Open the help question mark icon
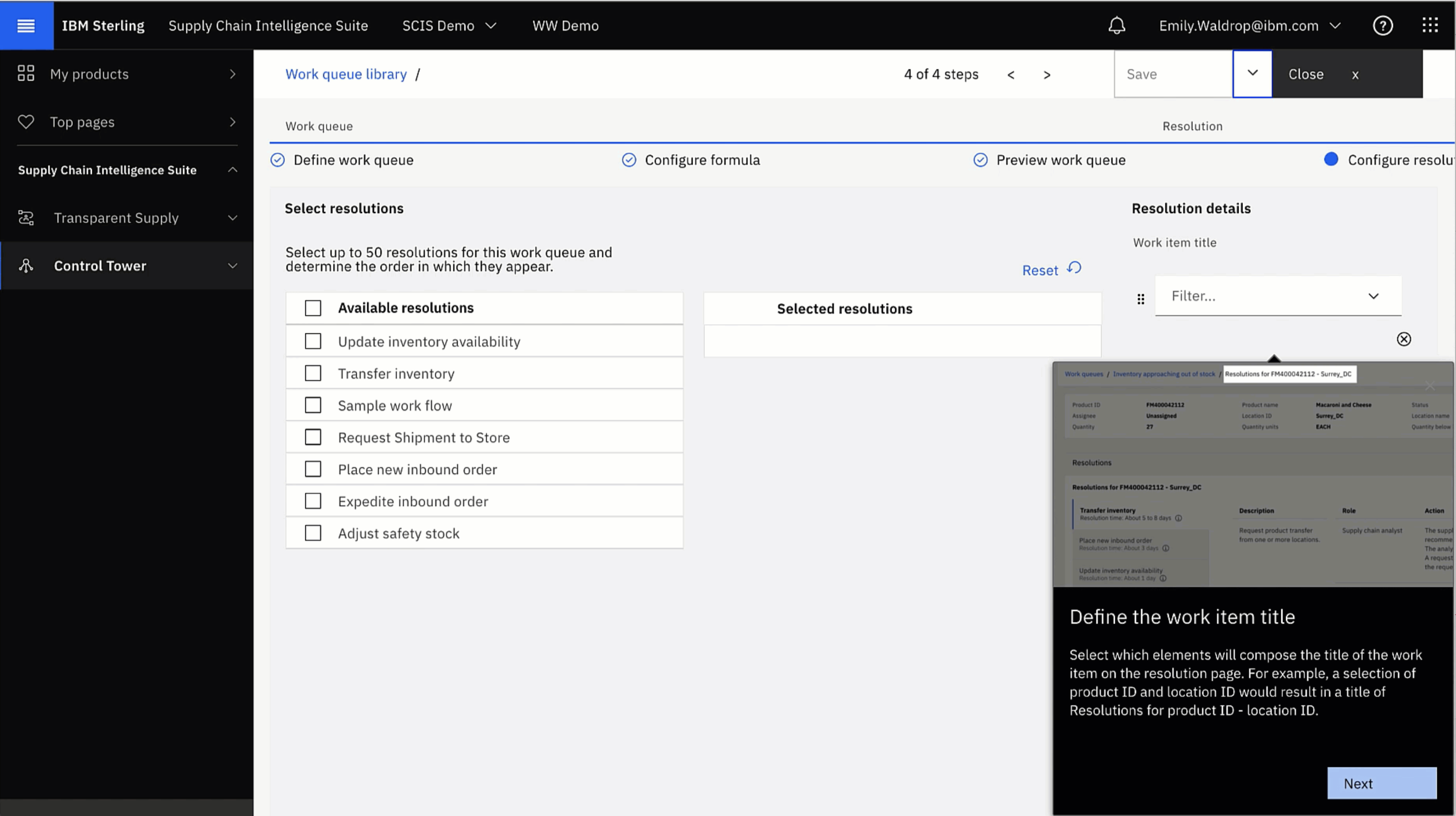 [1383, 25]
